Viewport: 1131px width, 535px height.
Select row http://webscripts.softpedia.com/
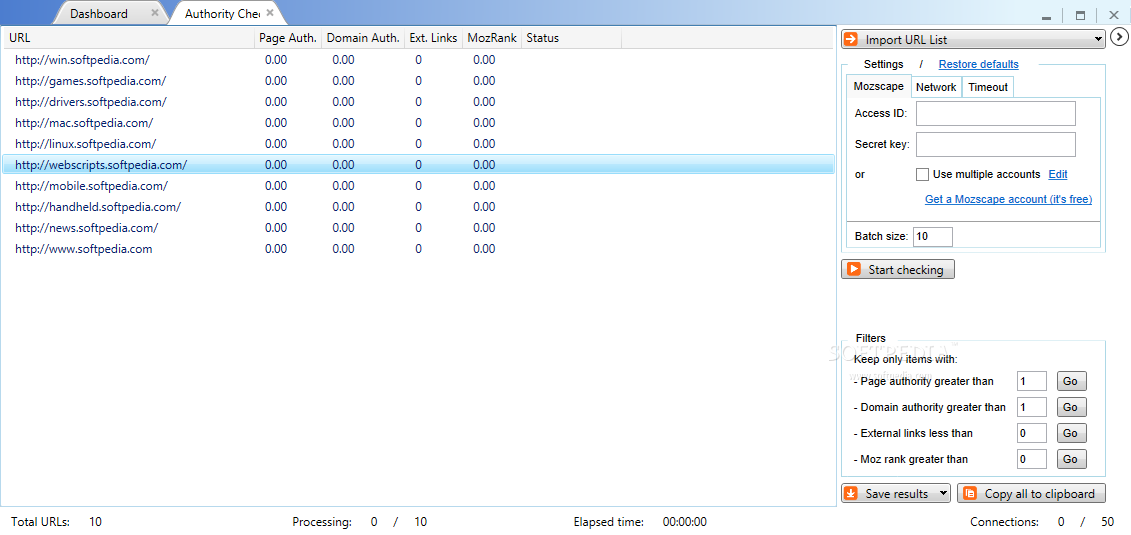[418, 164]
